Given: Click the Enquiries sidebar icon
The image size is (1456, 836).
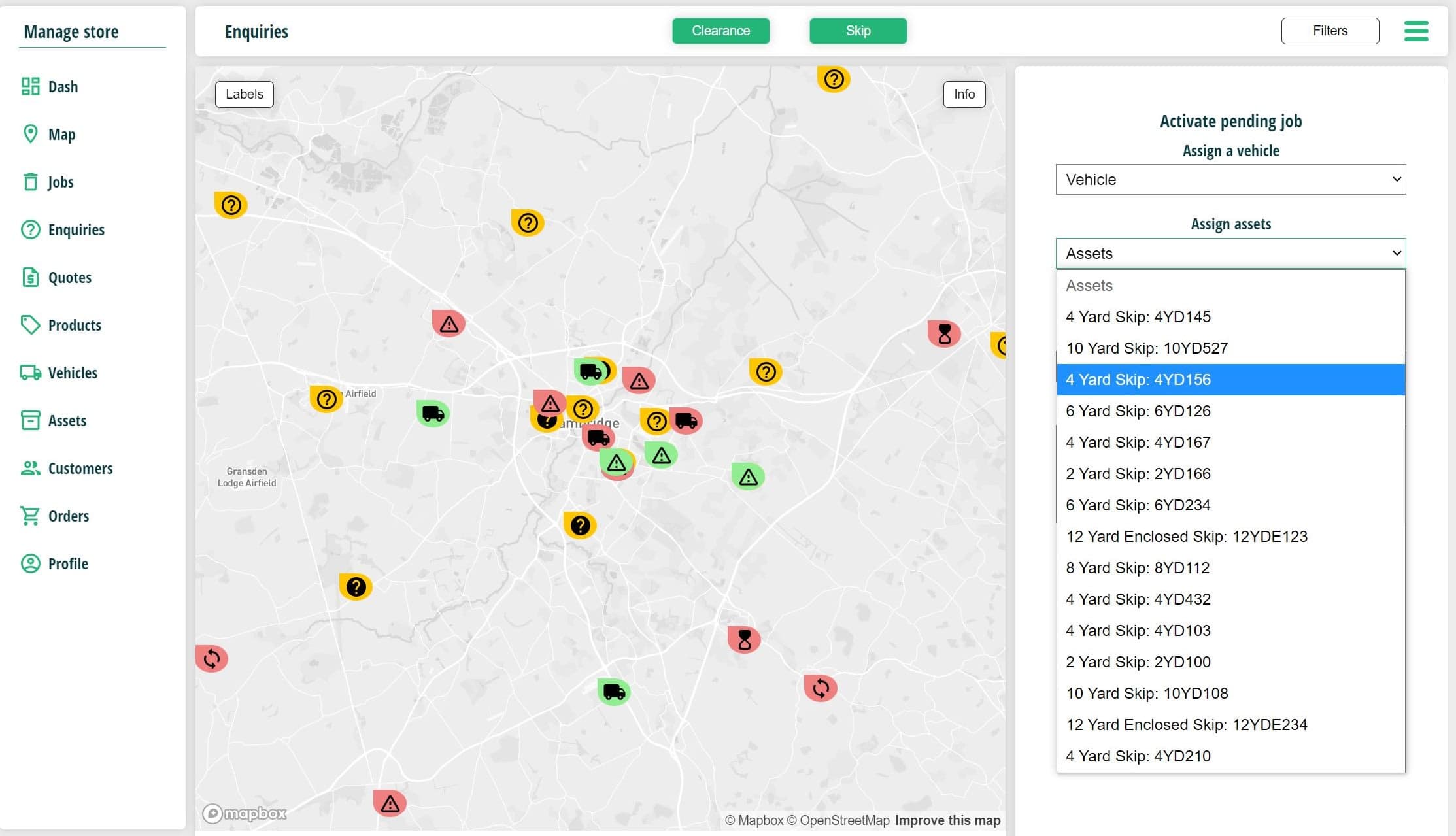Looking at the screenshot, I should [x=31, y=229].
